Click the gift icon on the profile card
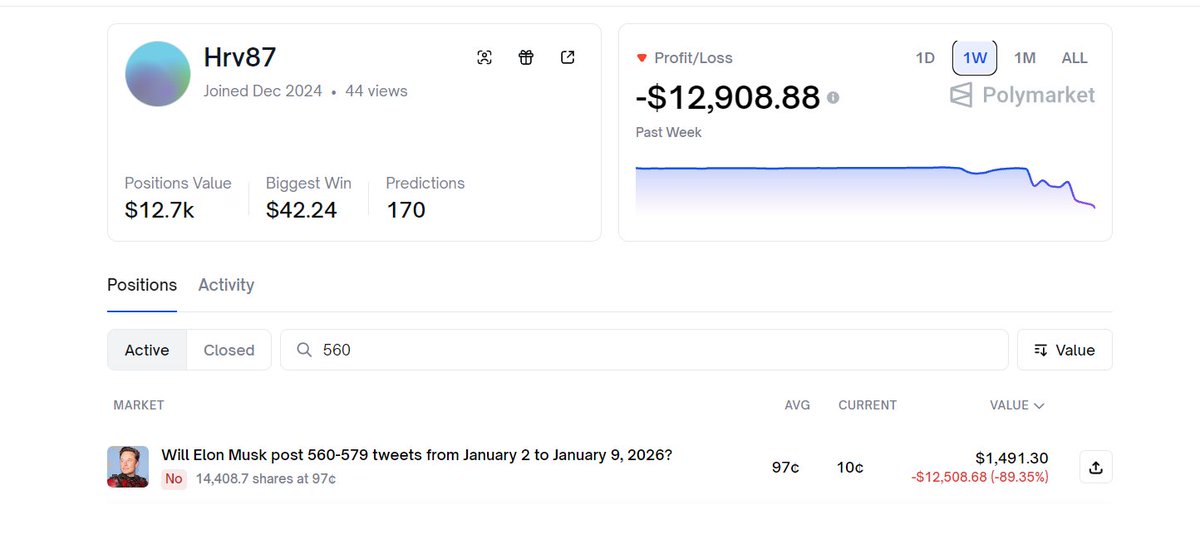This screenshot has width=1200, height=549. tap(526, 57)
